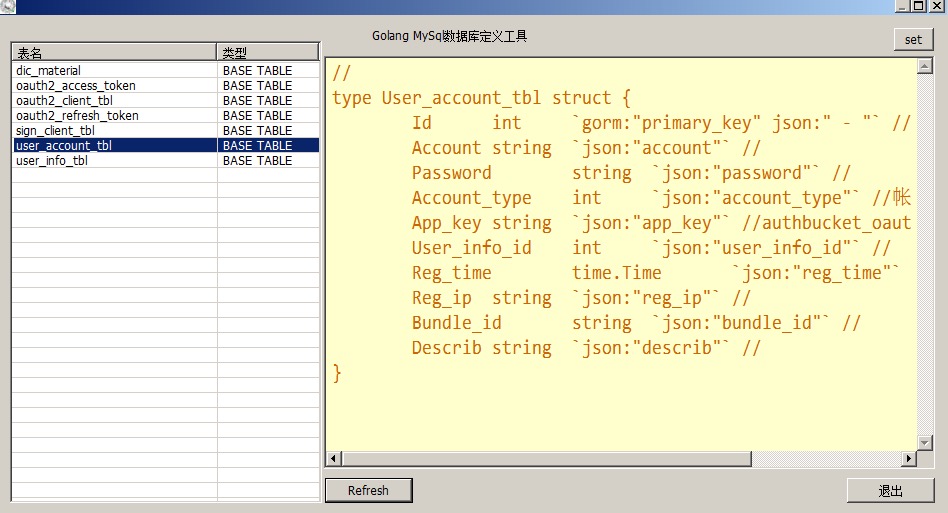
Task: Minimize the tool window
Action: tap(902, 6)
